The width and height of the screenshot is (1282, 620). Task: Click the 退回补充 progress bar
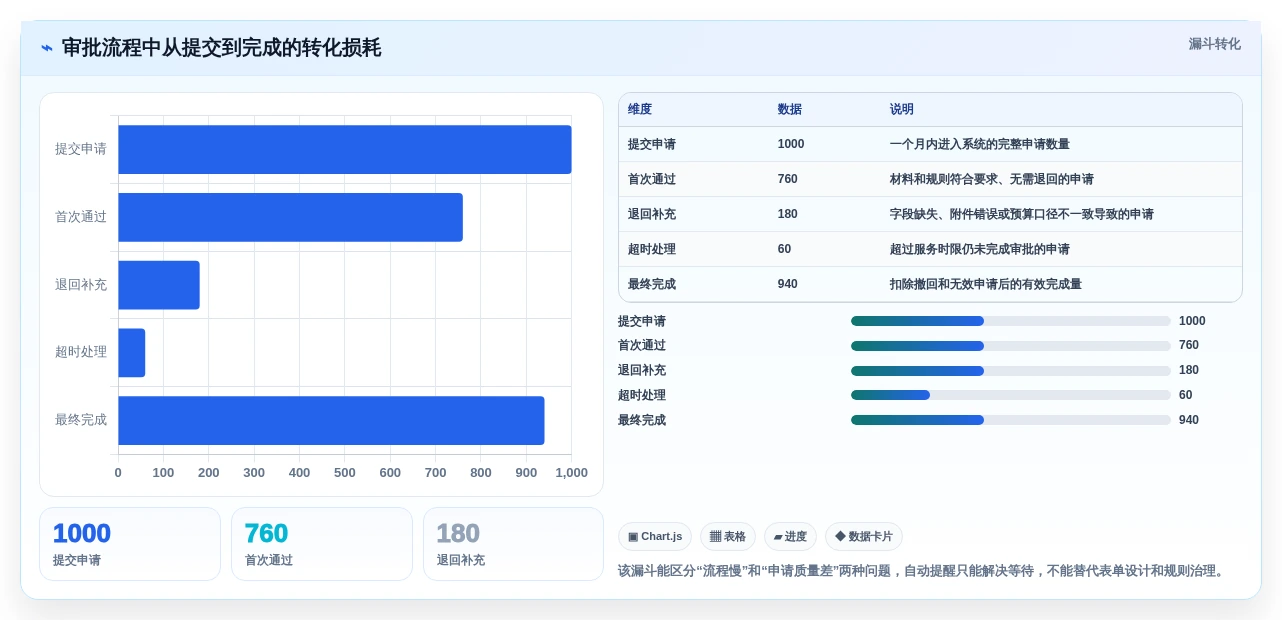1010,371
